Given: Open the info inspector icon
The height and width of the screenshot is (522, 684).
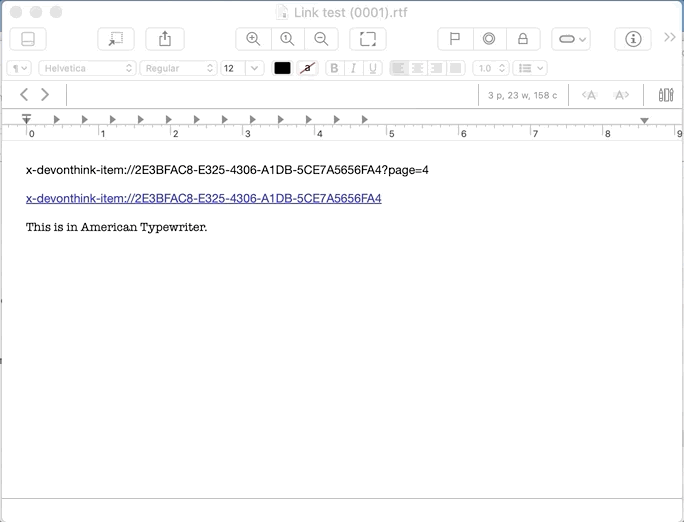Looking at the screenshot, I should [x=633, y=39].
